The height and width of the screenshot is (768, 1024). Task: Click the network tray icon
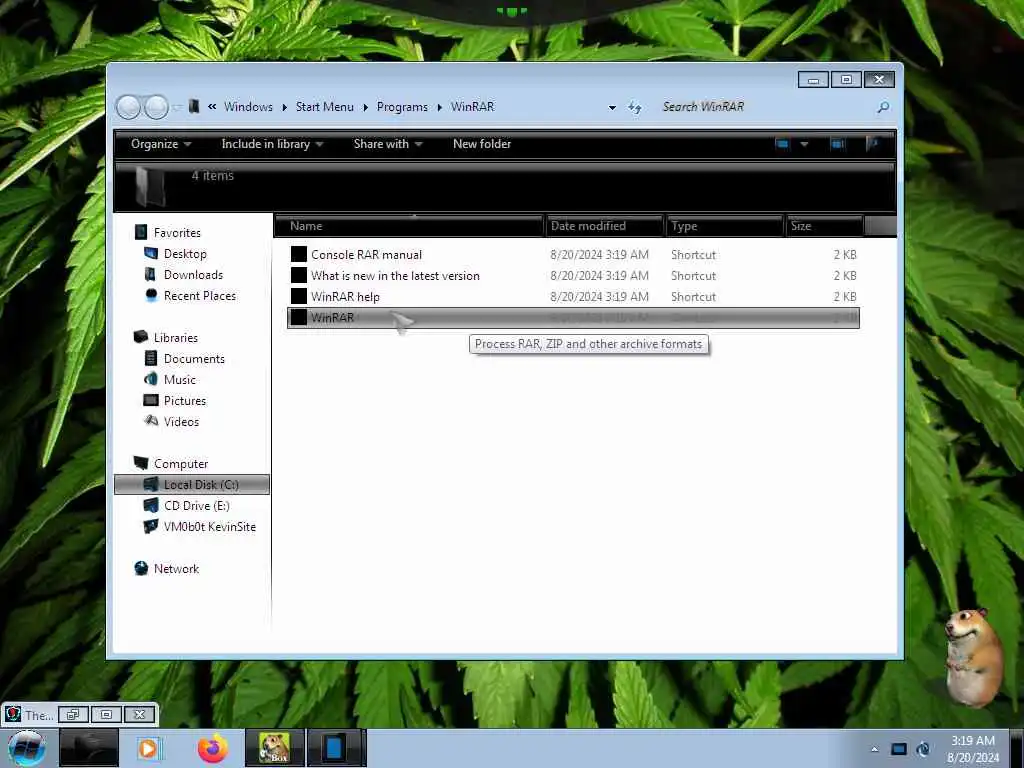tap(923, 749)
